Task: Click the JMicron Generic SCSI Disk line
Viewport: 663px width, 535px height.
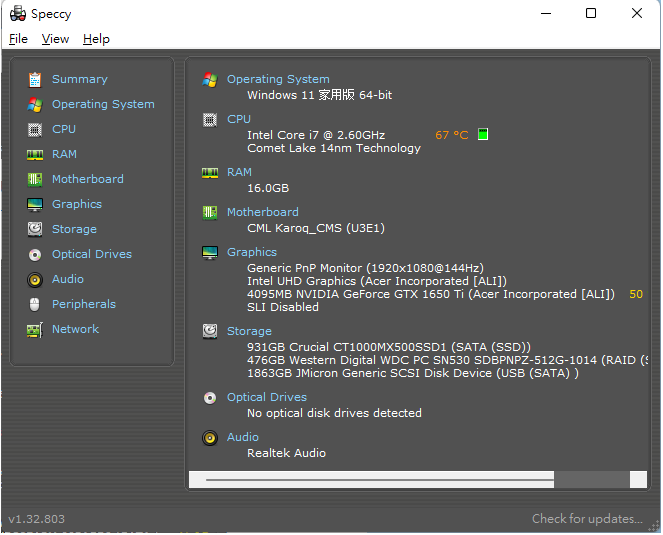Action: click(413, 373)
